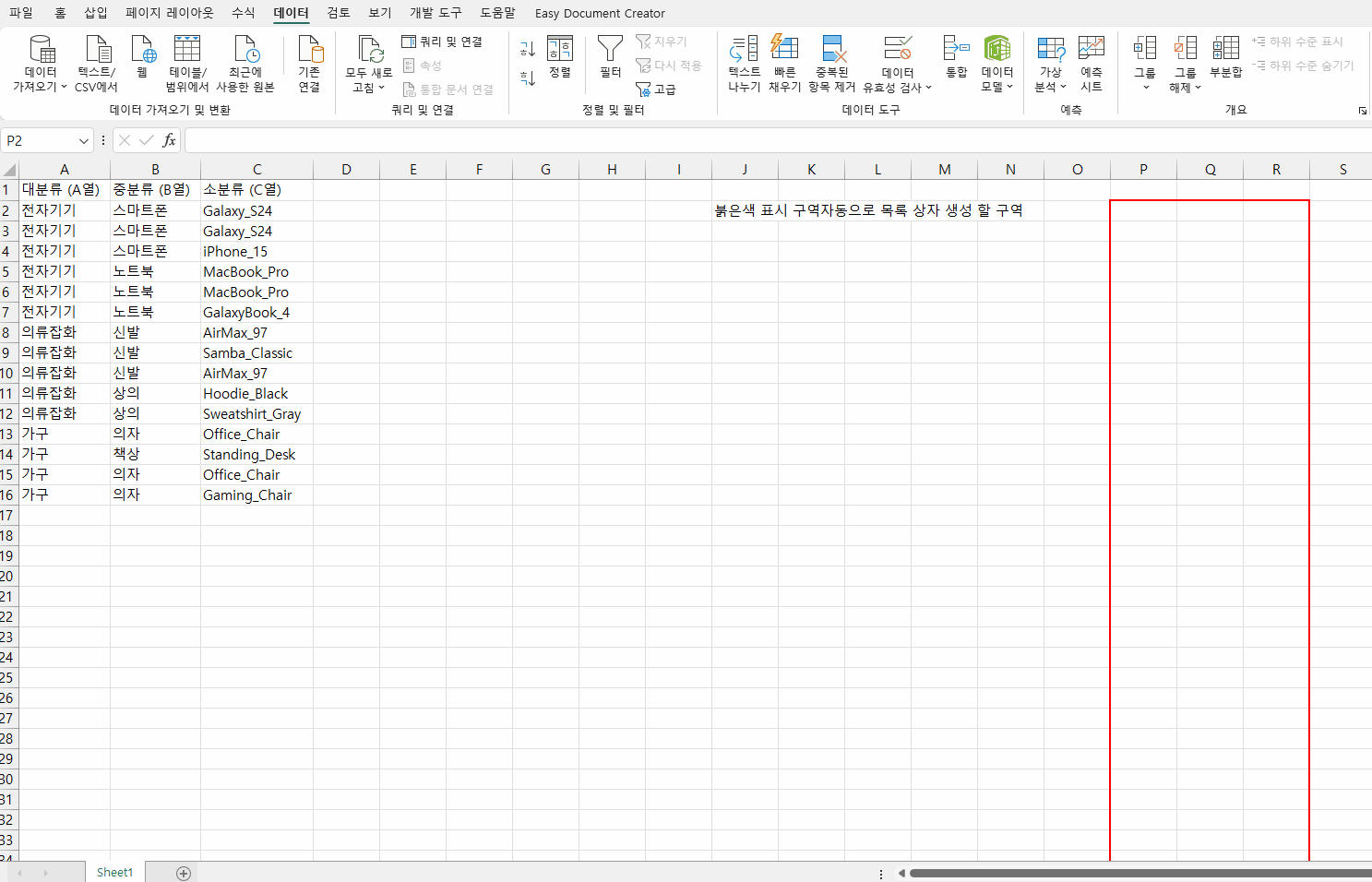Select the cell containing Sweatshirt_Gray

coord(257,413)
